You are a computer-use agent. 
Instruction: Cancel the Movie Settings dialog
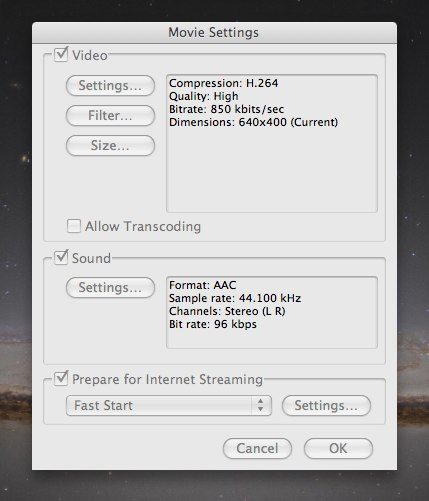coord(257,448)
